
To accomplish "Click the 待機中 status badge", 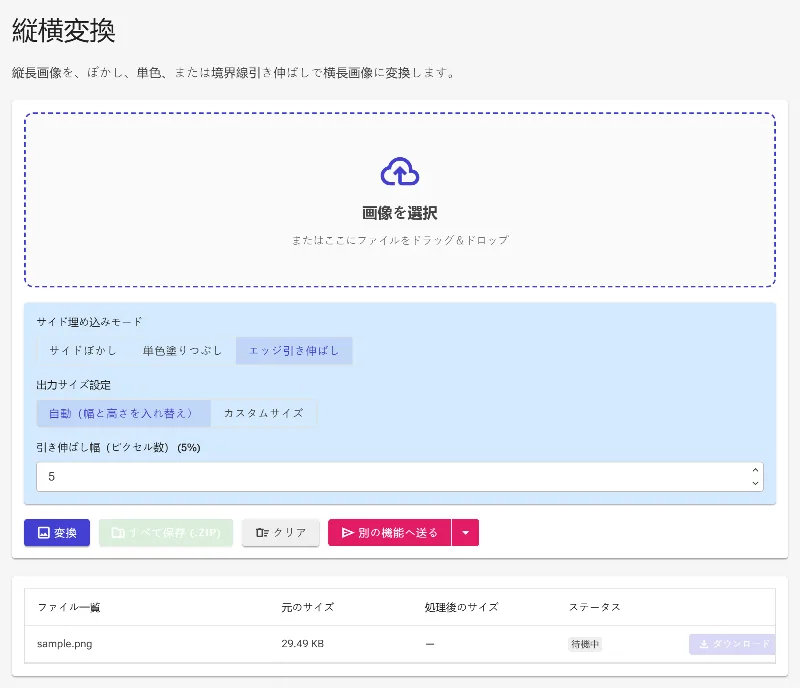I will tap(585, 645).
